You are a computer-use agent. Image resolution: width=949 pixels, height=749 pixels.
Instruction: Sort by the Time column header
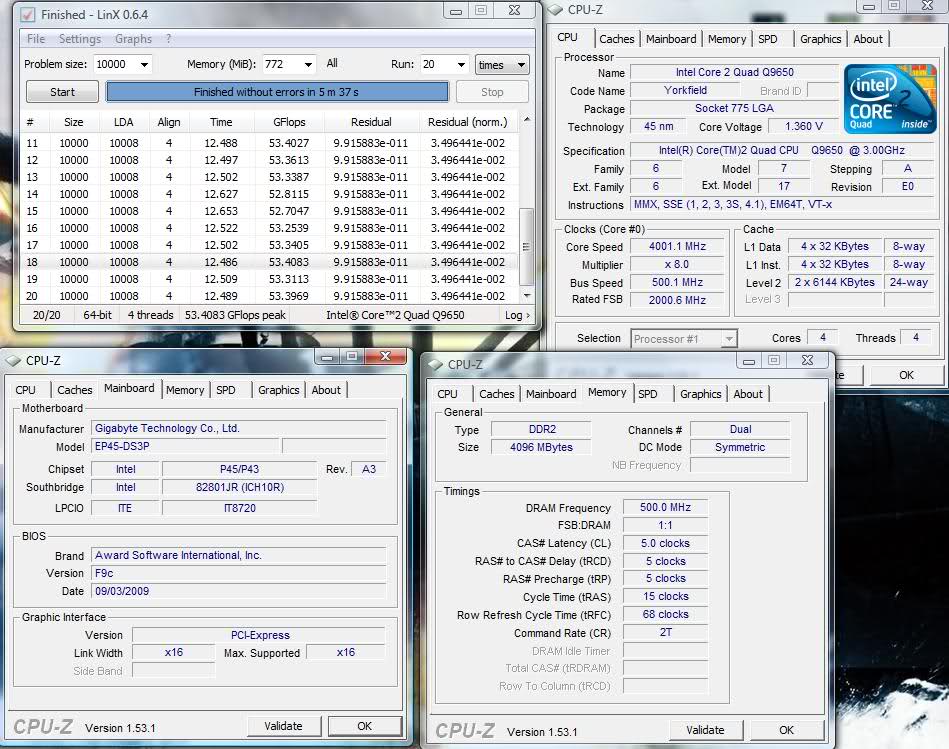pyautogui.click(x=221, y=122)
